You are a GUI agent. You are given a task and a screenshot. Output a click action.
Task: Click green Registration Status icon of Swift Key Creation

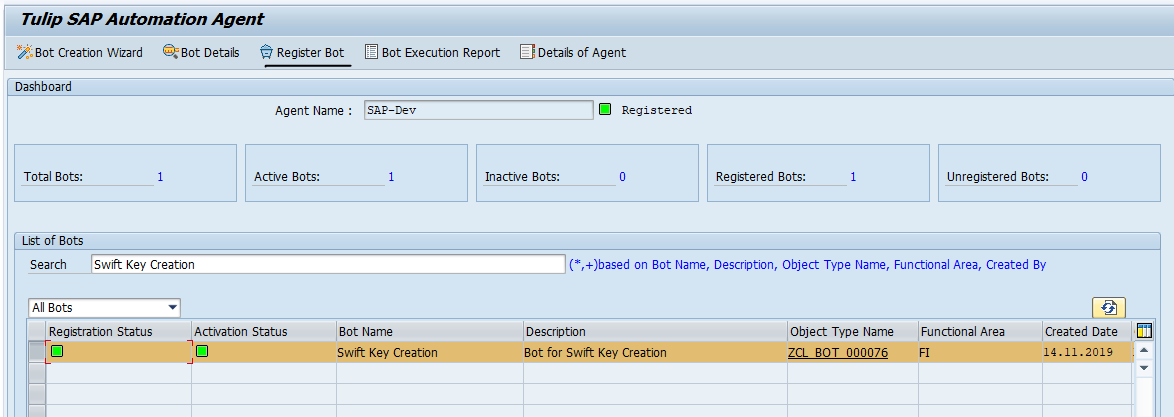point(57,351)
